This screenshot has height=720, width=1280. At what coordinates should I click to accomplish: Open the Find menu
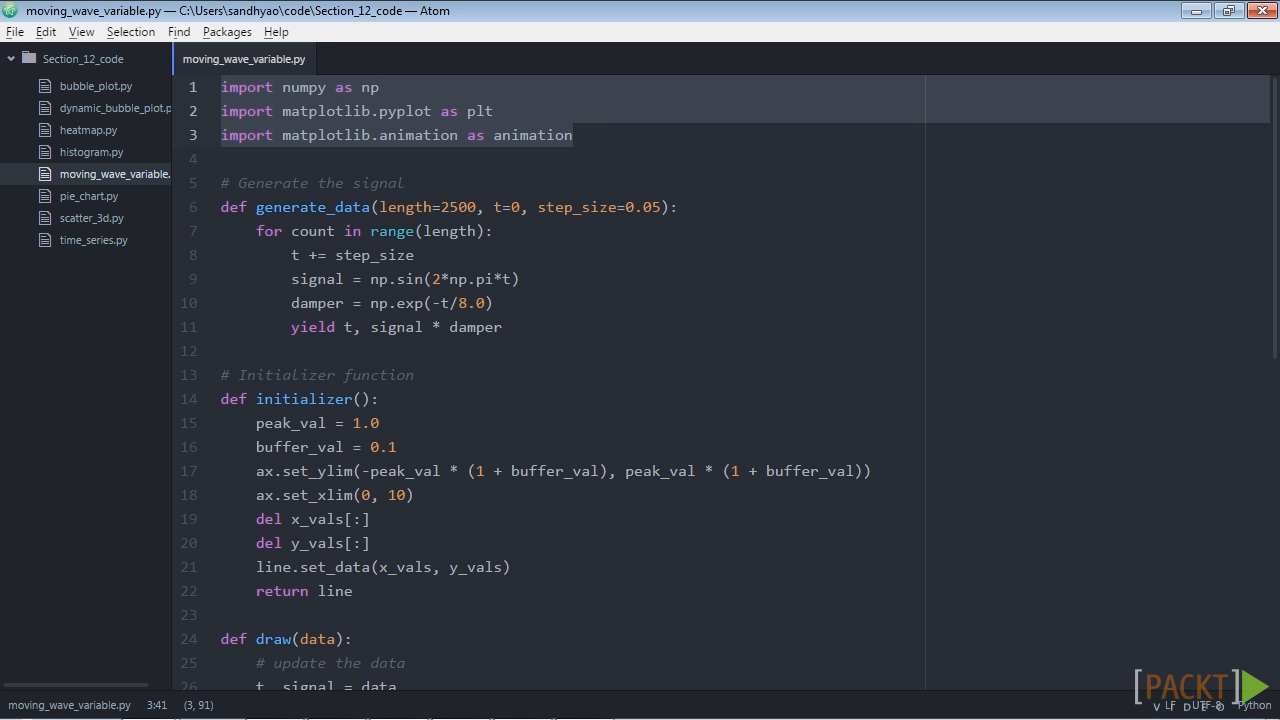coord(179,32)
